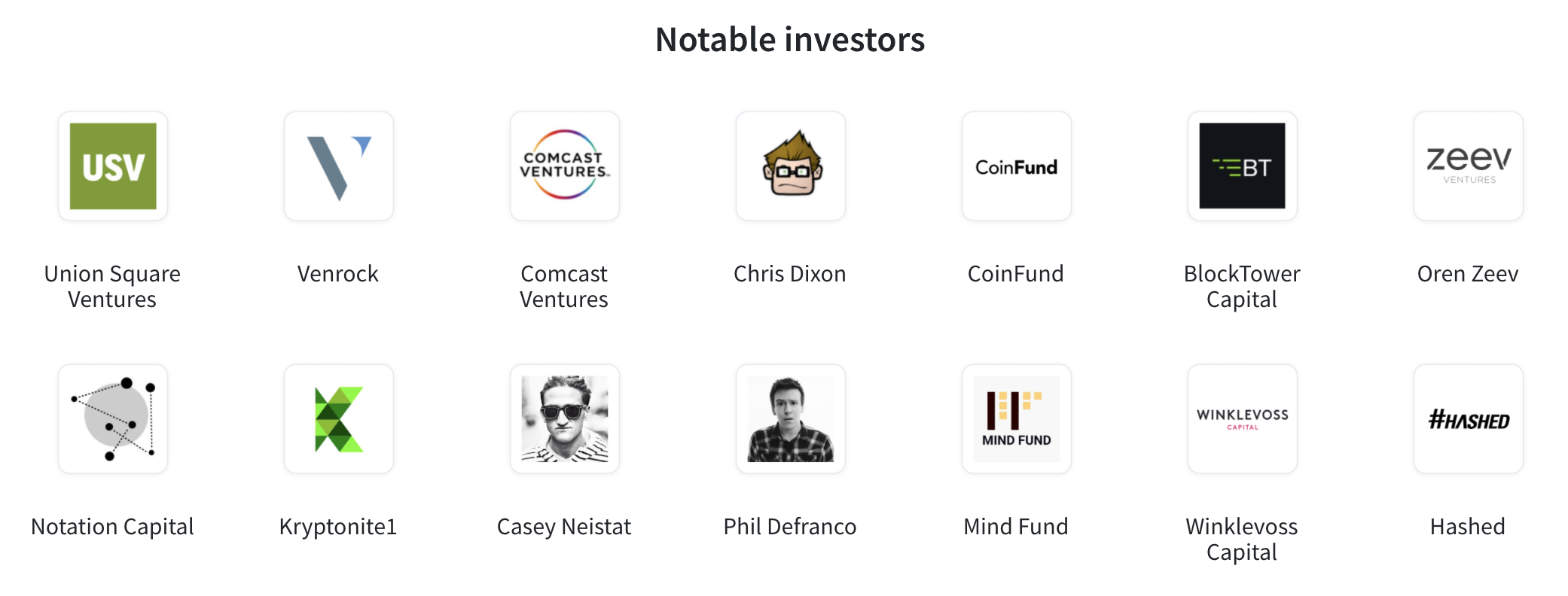This screenshot has height=596, width=1568.
Task: Click the green USV logo icon
Action: (113, 166)
